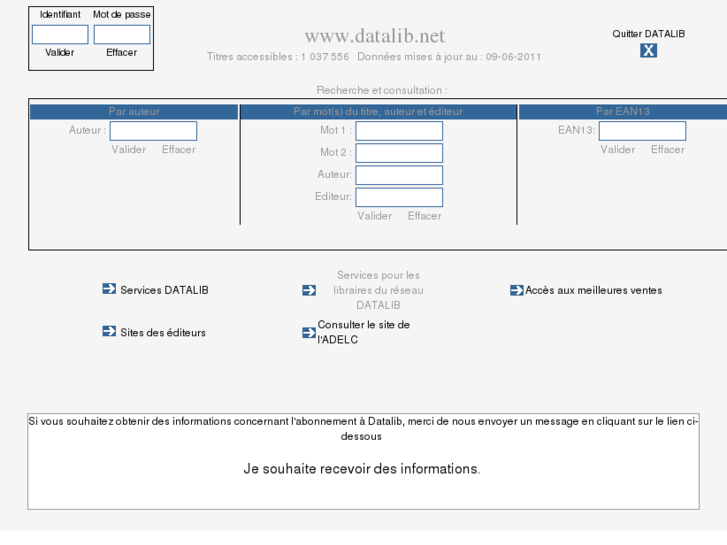727x545 pixels.
Task: Click the Titres accessibles : 1 037 556 text
Action: (278, 57)
